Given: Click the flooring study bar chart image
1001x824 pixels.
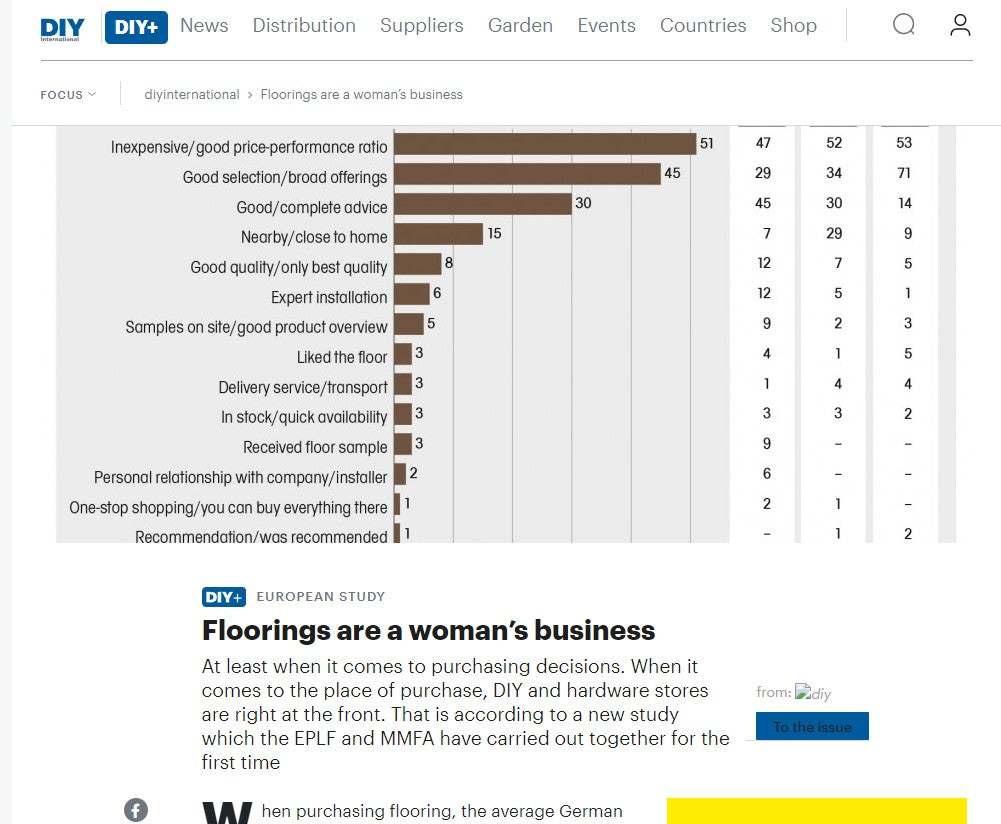Looking at the screenshot, I should [506, 334].
